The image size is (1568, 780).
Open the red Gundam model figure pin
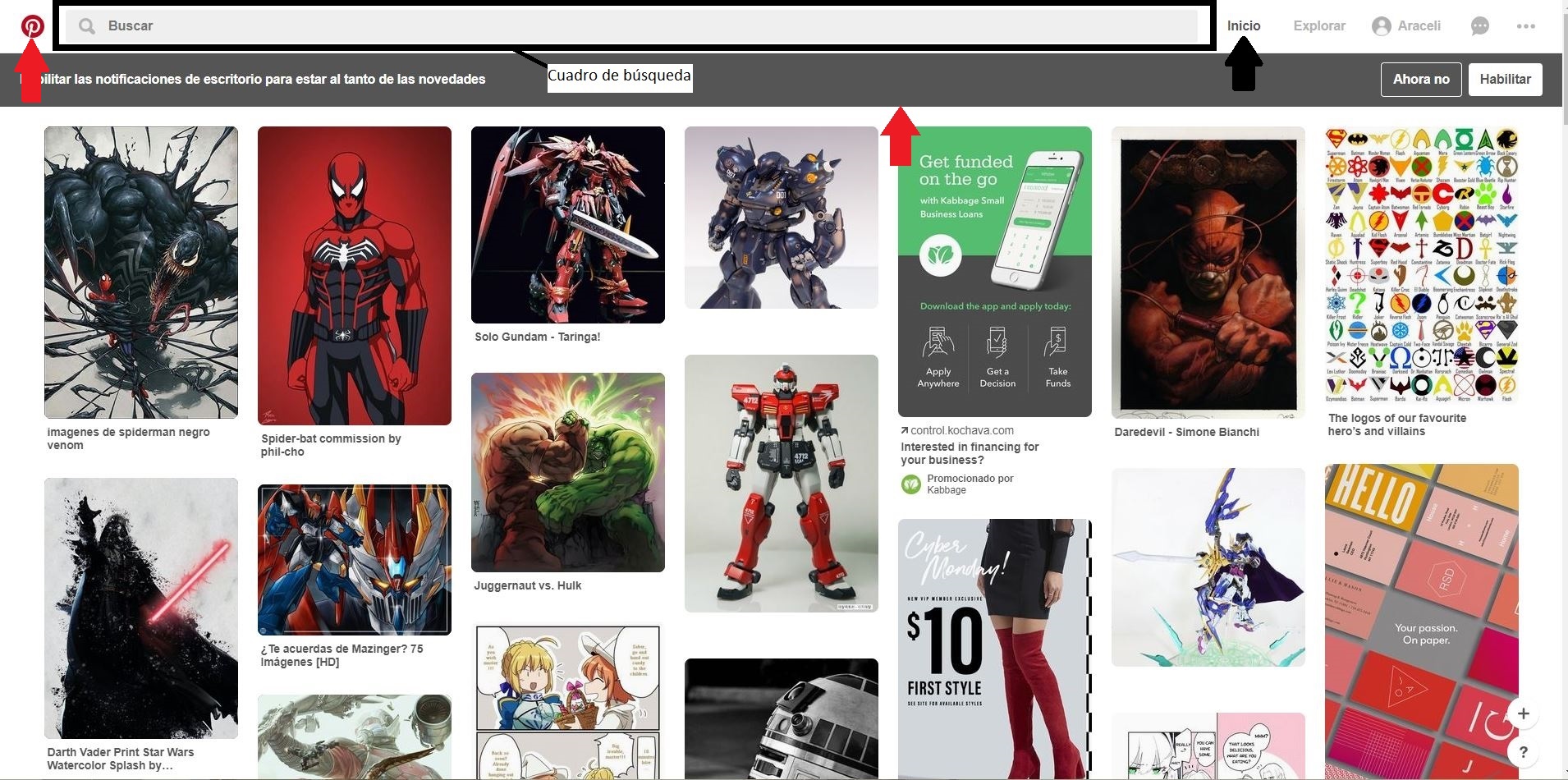782,484
